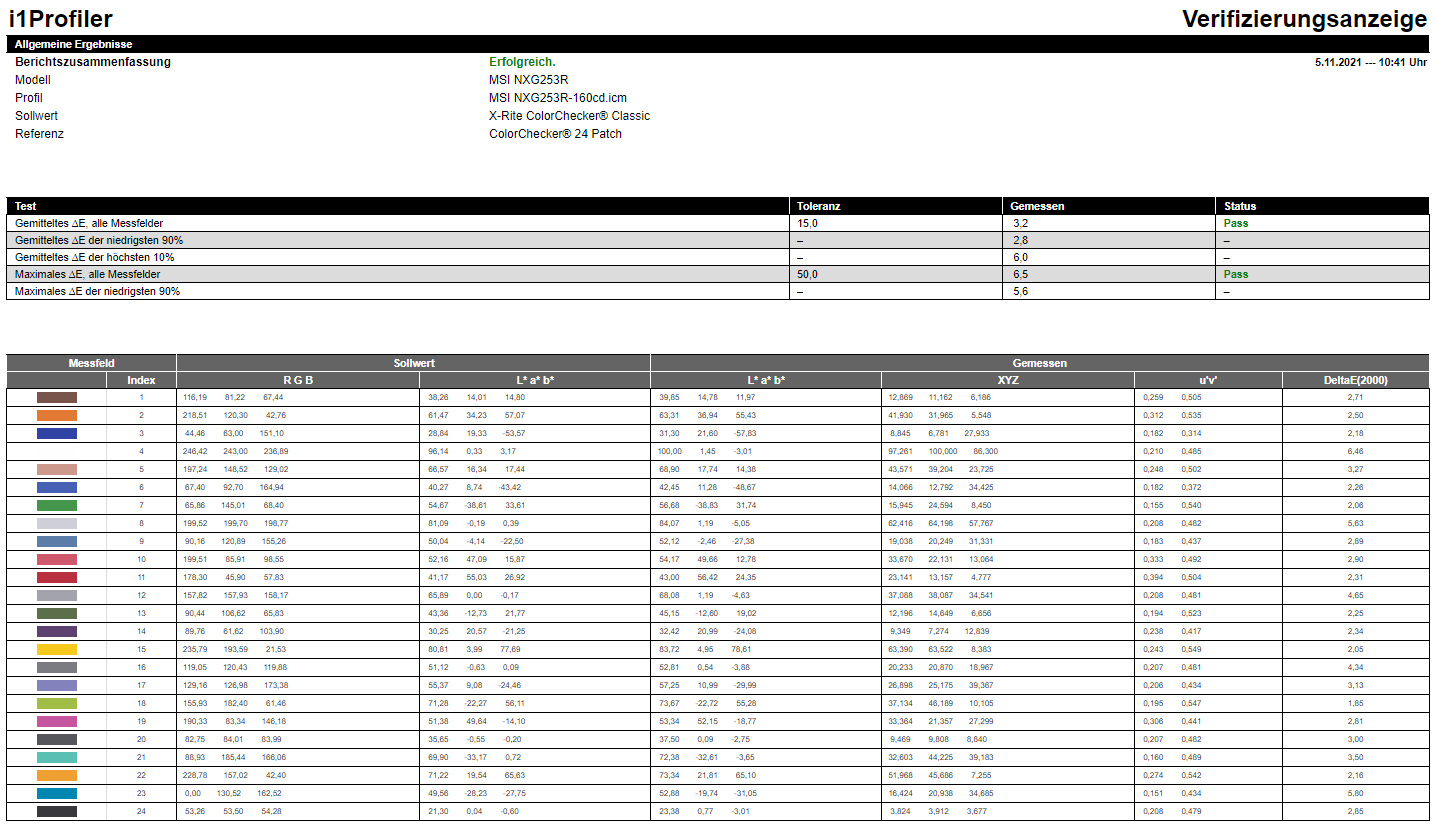Select the green swatch for index 7
Viewport: 1437px width, 828px height.
(x=57, y=505)
